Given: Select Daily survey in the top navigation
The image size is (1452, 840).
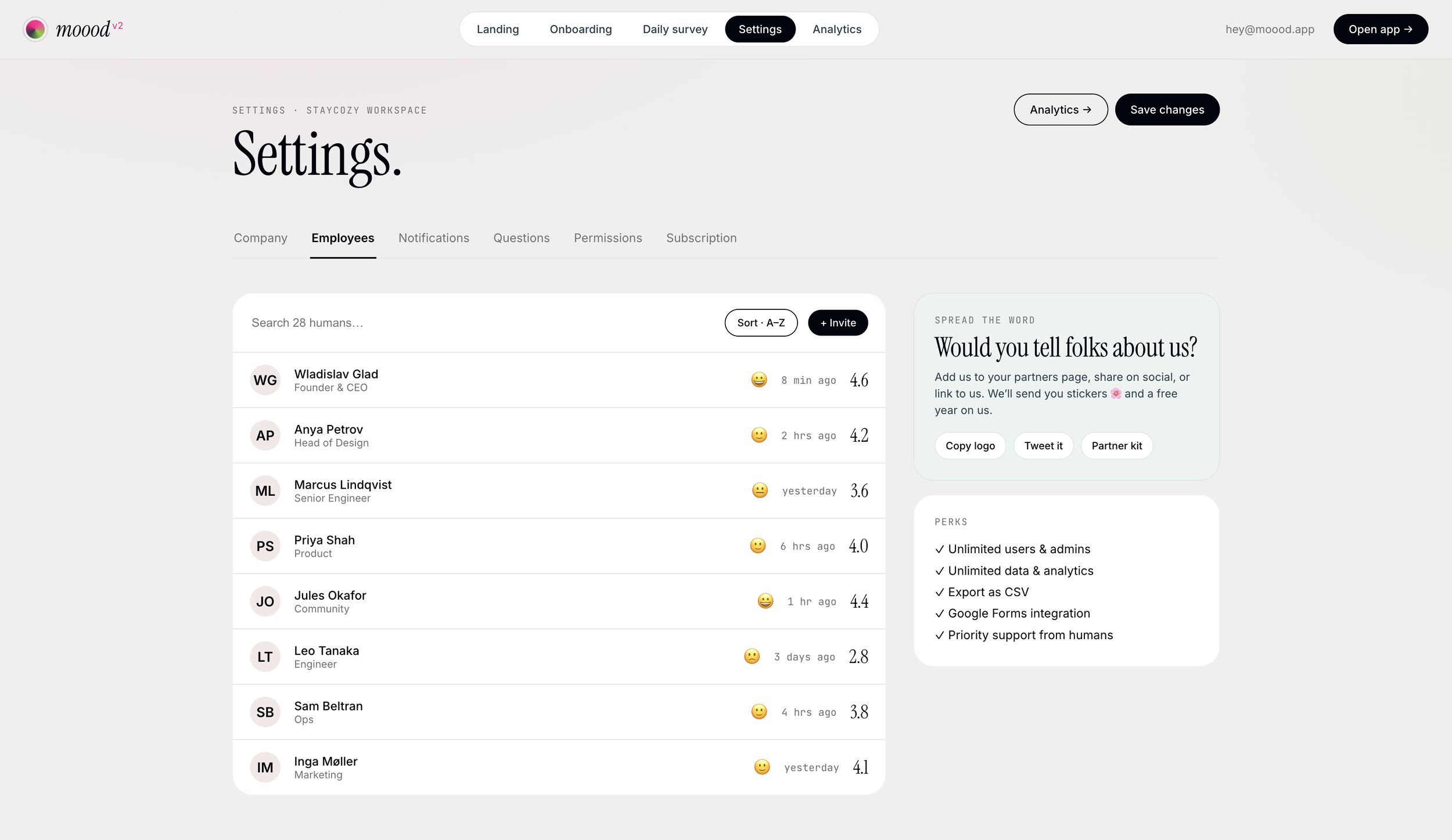Looking at the screenshot, I should [675, 29].
